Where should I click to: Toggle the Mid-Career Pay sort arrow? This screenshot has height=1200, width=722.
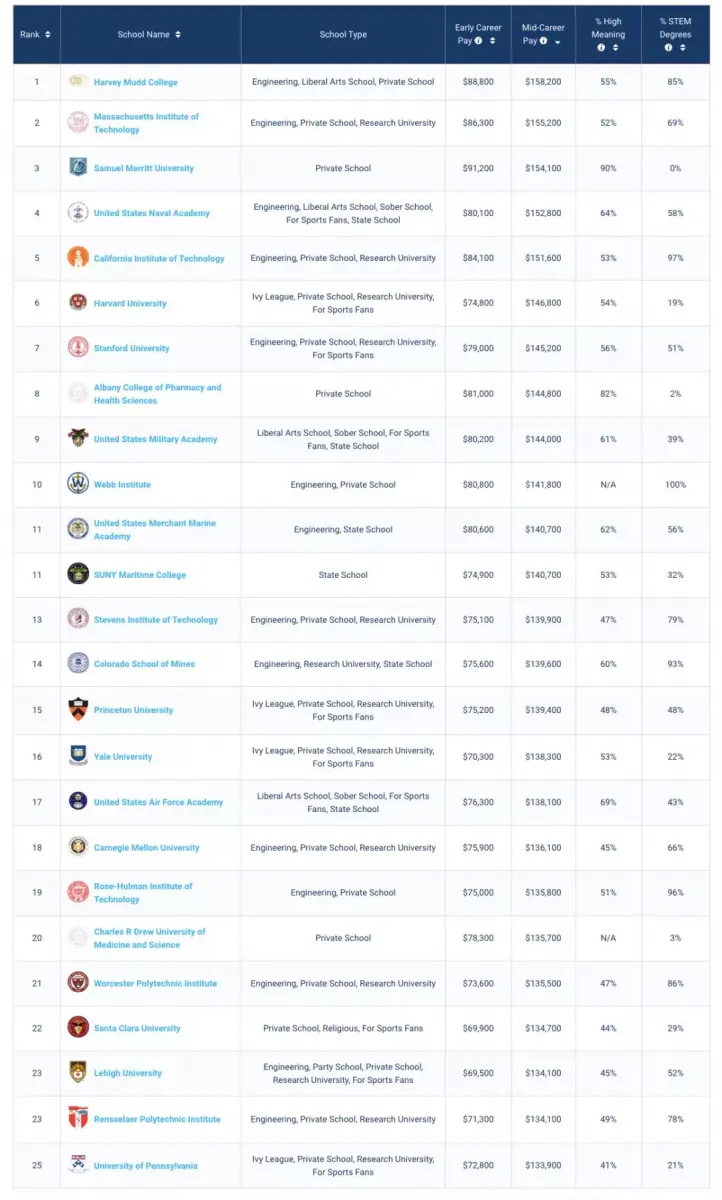point(557,42)
